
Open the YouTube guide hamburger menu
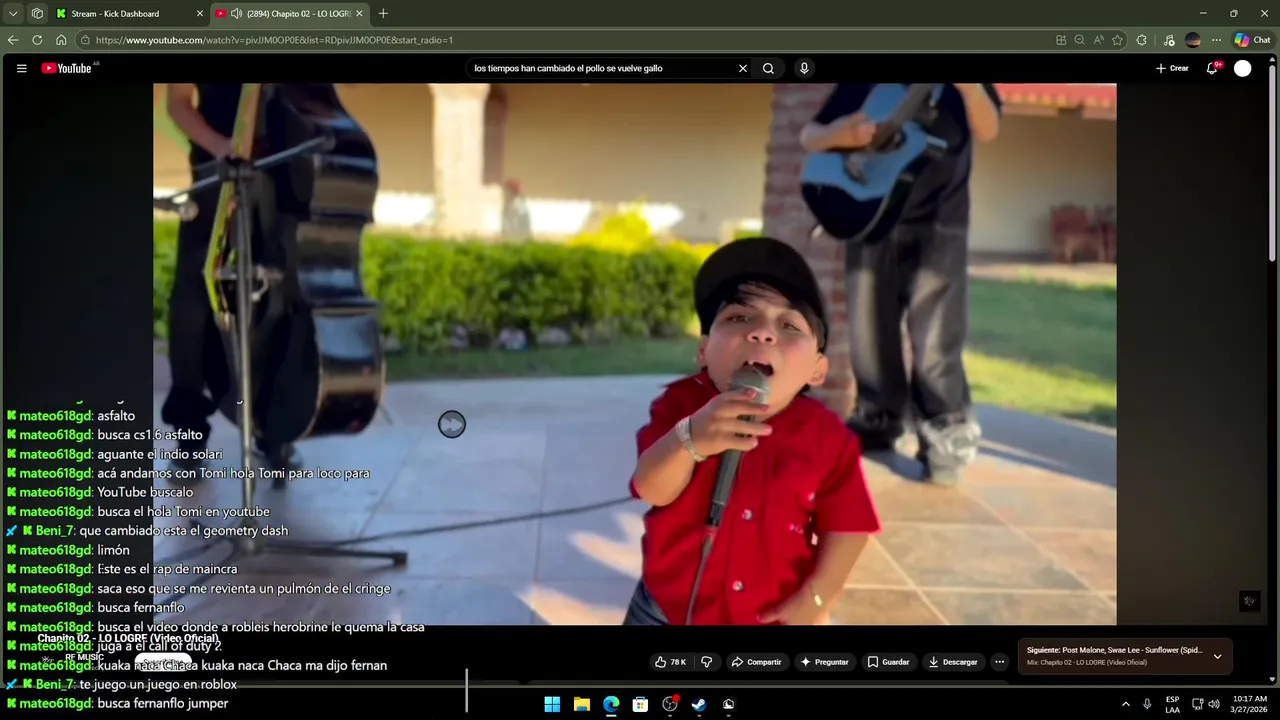(x=21, y=68)
